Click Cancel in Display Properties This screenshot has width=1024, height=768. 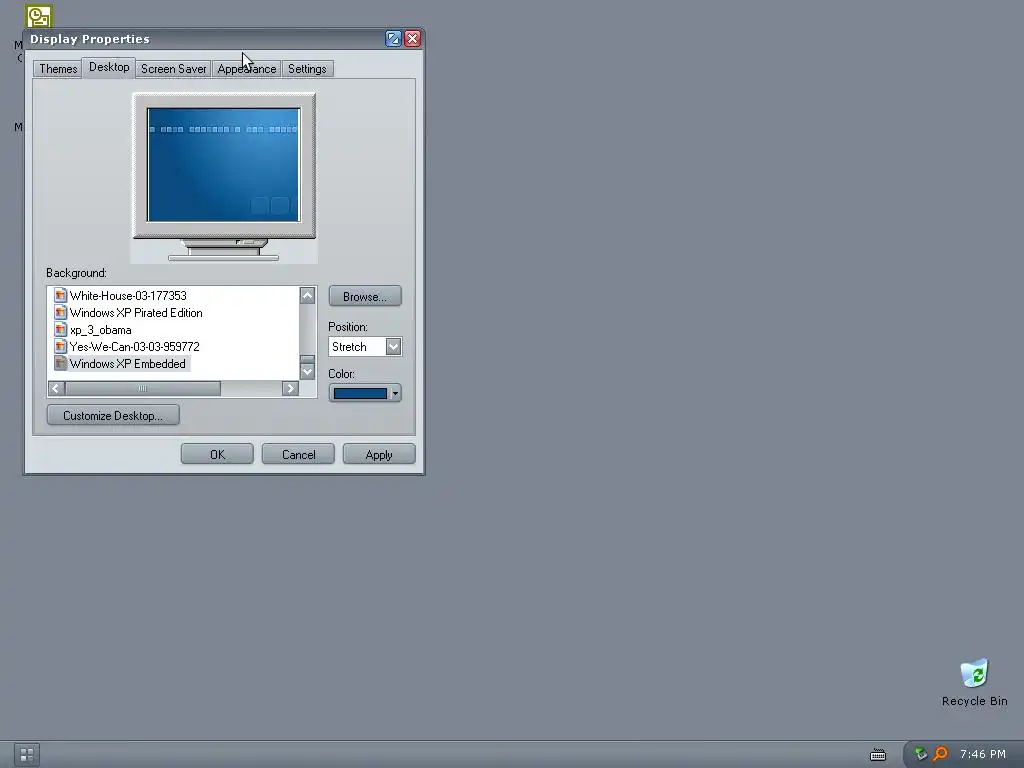(298, 455)
